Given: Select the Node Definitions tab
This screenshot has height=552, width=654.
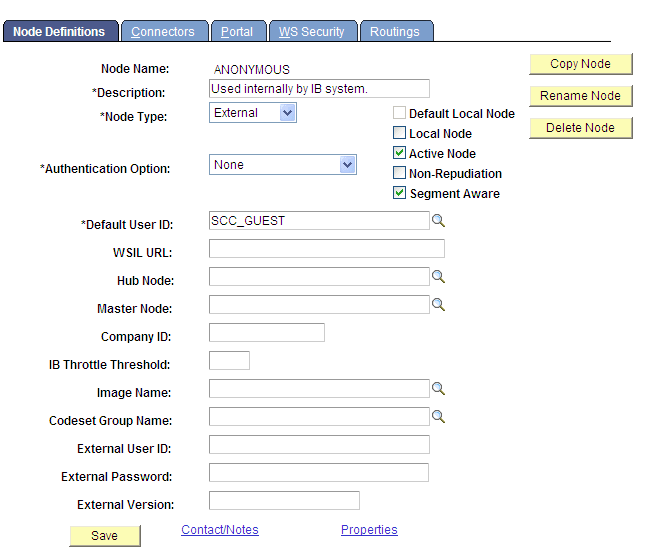Looking at the screenshot, I should [60, 31].
